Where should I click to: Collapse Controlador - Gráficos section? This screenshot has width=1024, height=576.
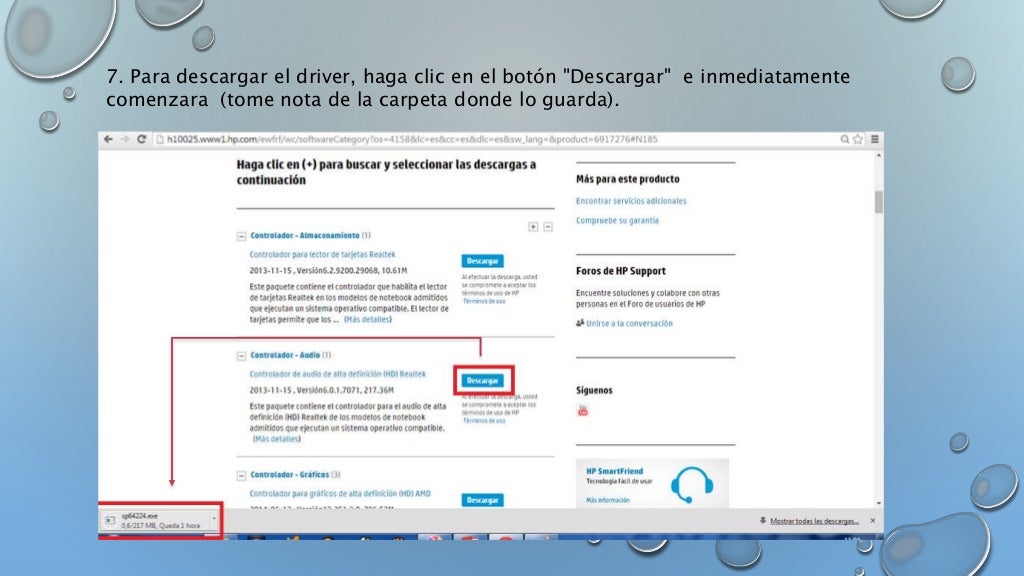241,475
